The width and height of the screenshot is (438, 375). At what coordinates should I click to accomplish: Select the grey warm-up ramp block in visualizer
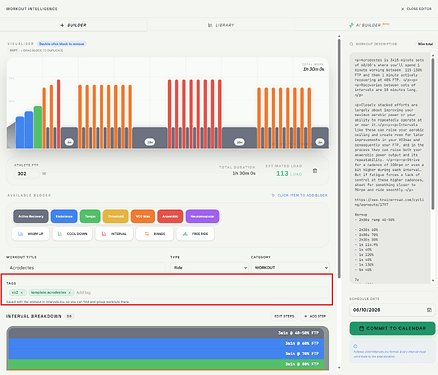pos(11,135)
